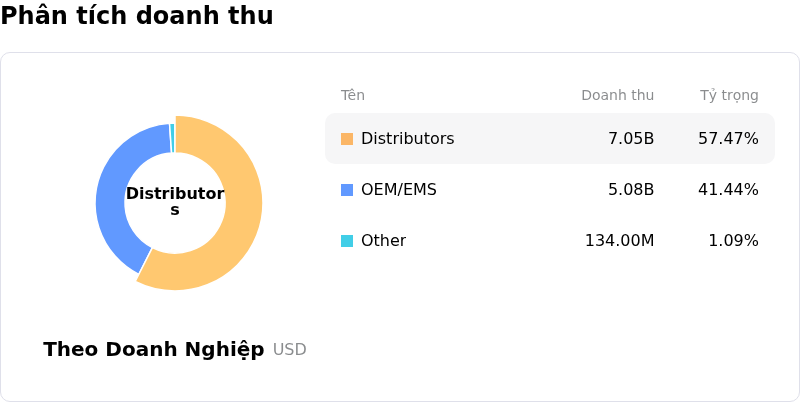The height and width of the screenshot is (402, 800).
Task: Select the Distributors row name
Action: coord(407,139)
